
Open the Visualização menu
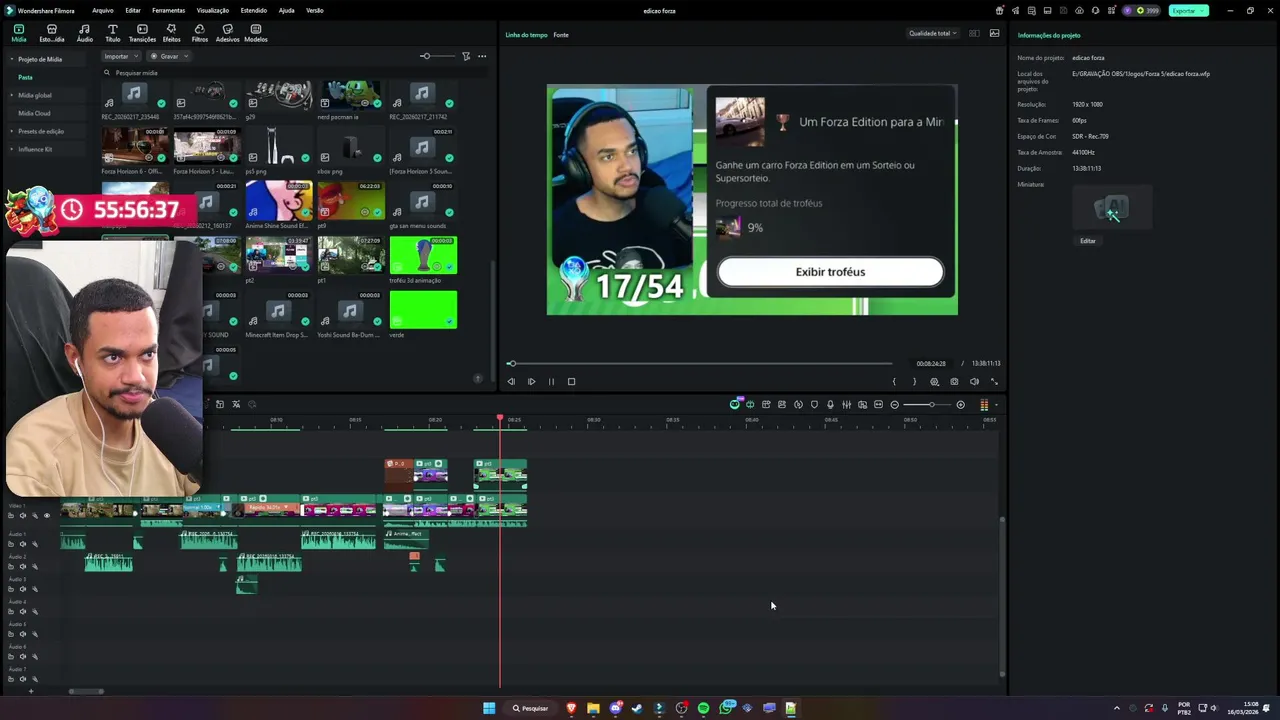point(212,10)
